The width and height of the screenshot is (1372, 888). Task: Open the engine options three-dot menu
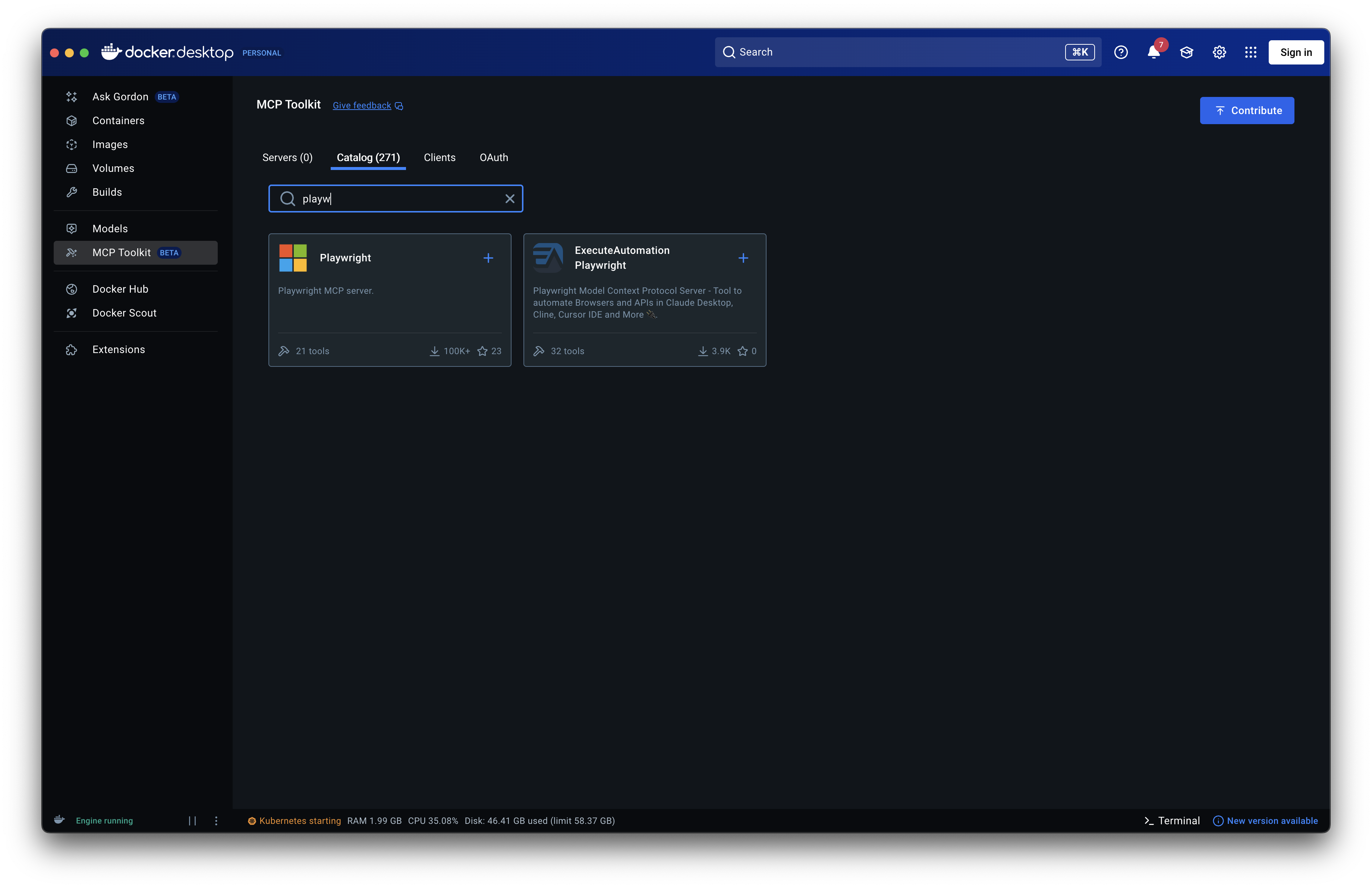[216, 821]
